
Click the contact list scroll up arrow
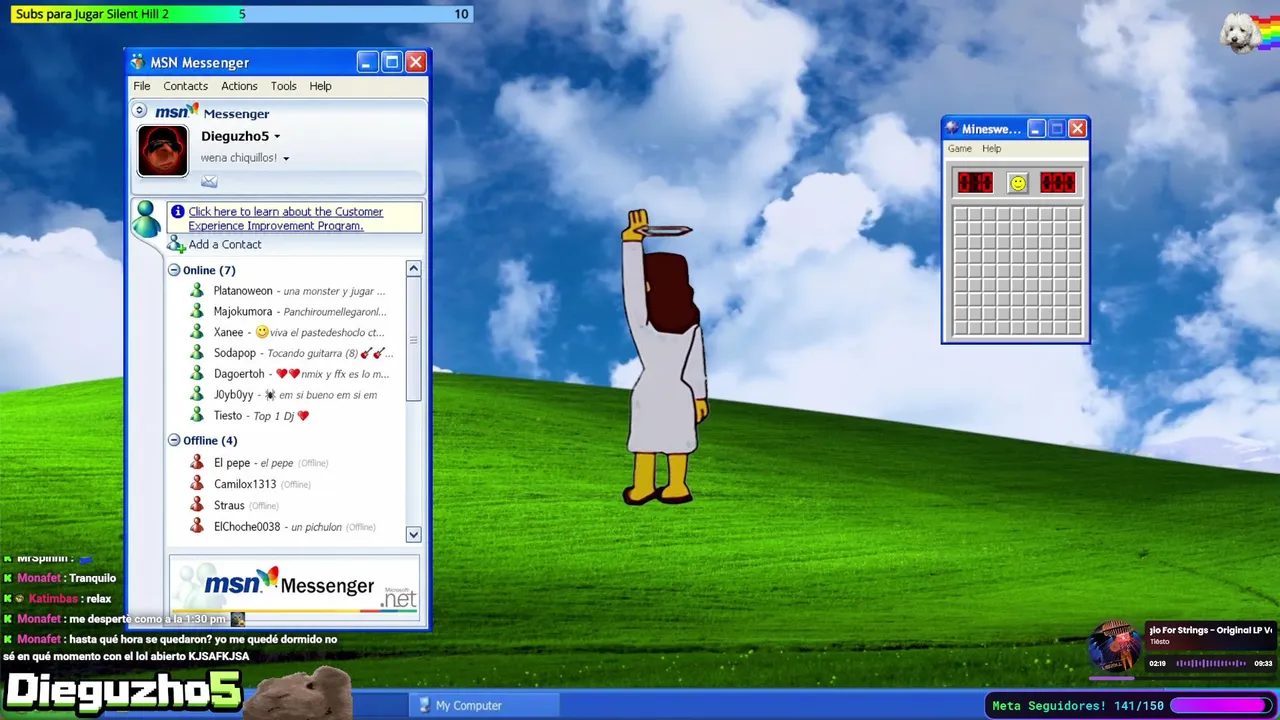tap(413, 268)
